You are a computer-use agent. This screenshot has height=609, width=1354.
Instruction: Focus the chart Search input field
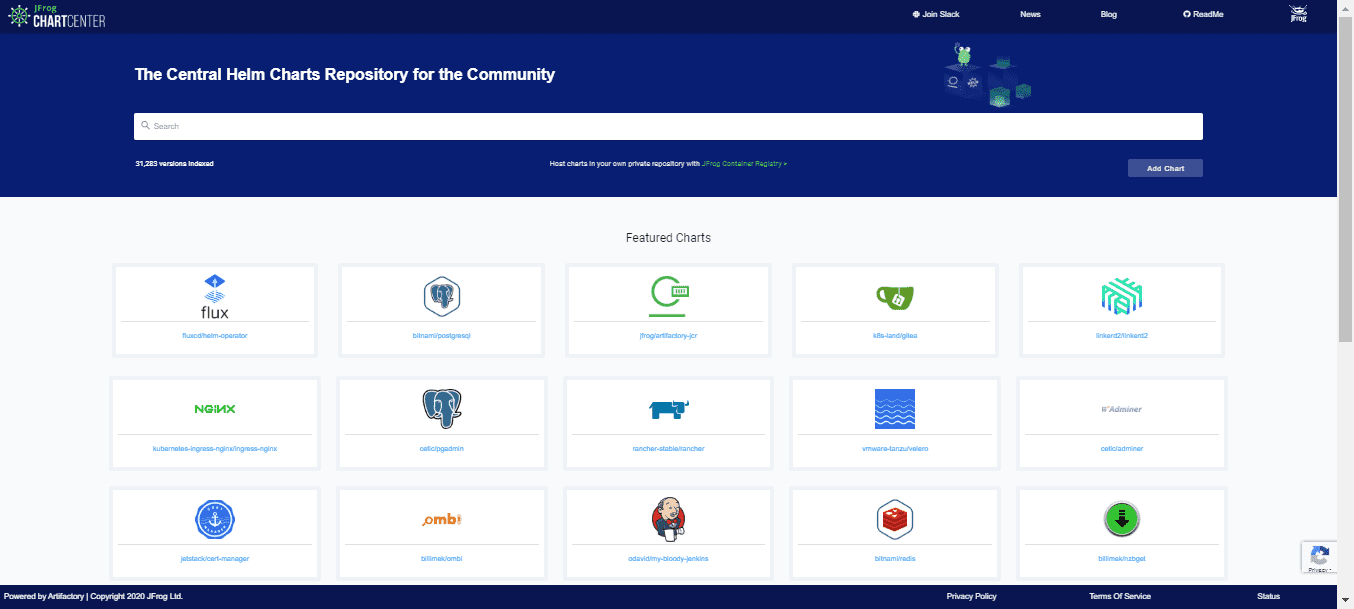(x=668, y=126)
